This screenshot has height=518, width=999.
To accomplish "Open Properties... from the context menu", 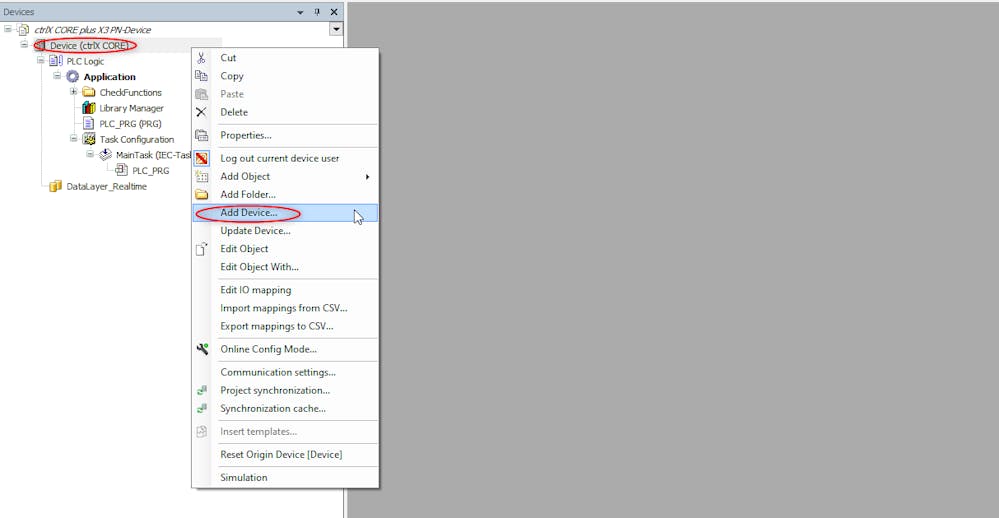I will point(285,135).
